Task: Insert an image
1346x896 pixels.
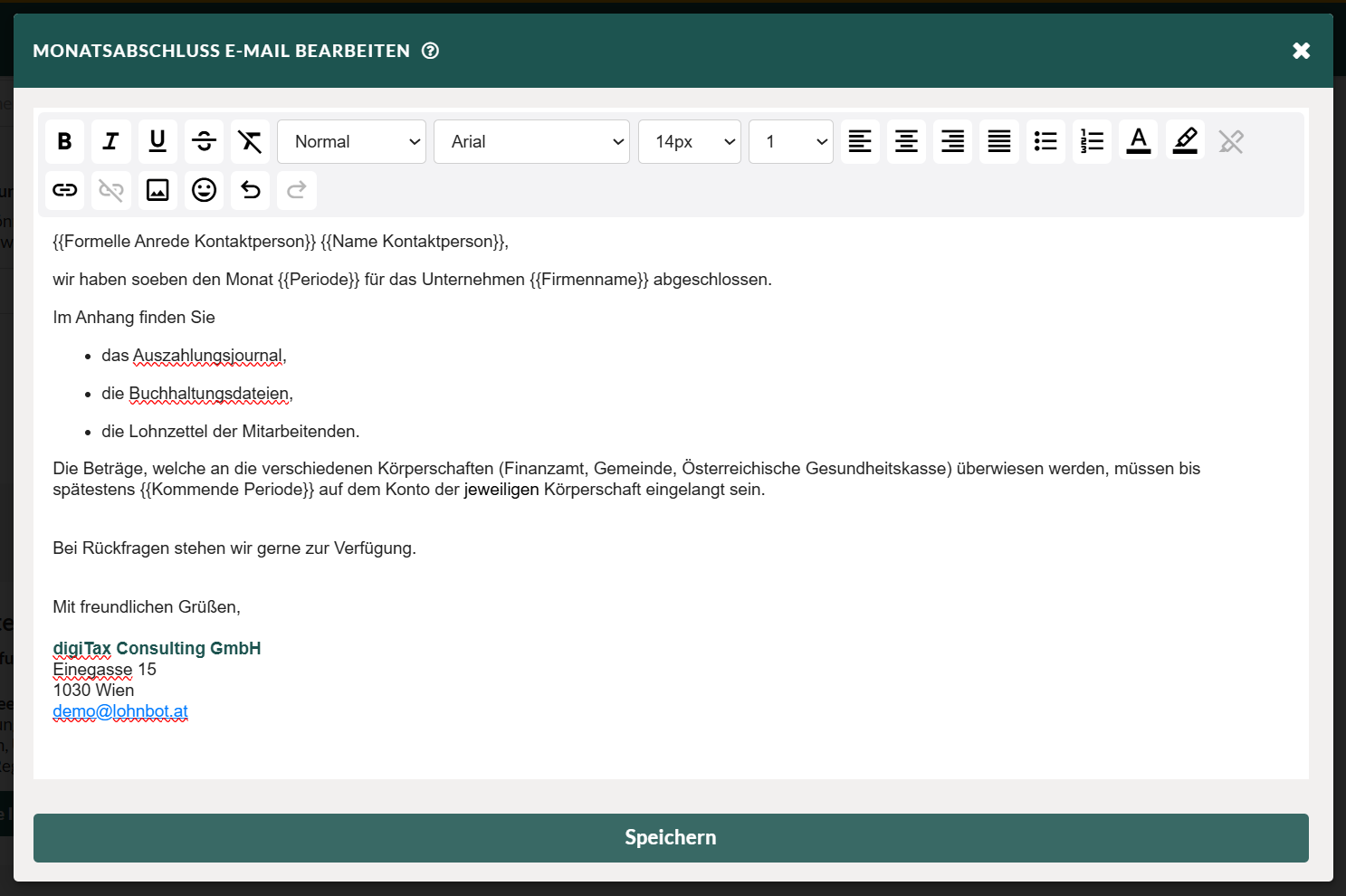Action: coord(158,190)
